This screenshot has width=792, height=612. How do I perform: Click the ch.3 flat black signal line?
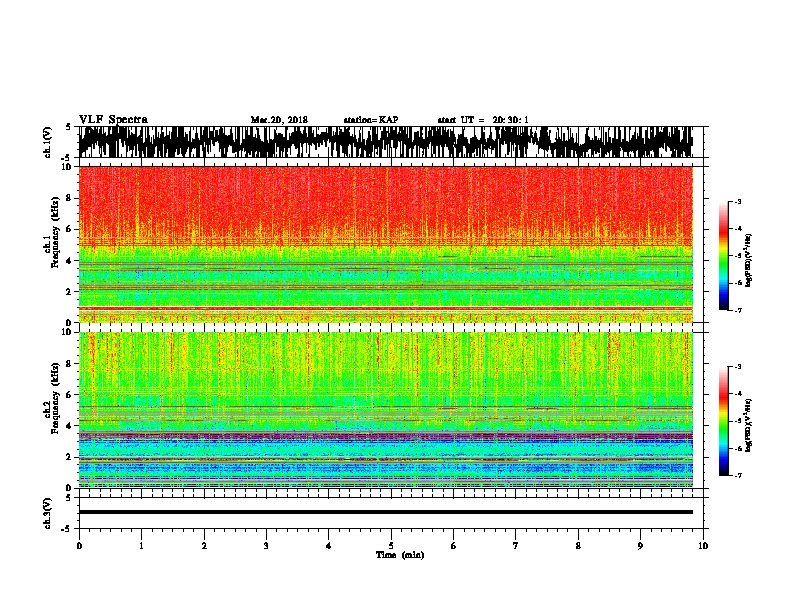[385, 512]
